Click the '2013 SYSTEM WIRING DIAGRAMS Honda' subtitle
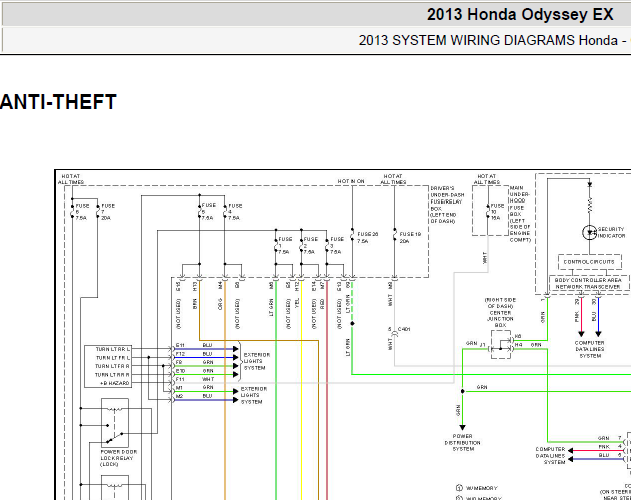This screenshot has width=631, height=500. (488, 40)
